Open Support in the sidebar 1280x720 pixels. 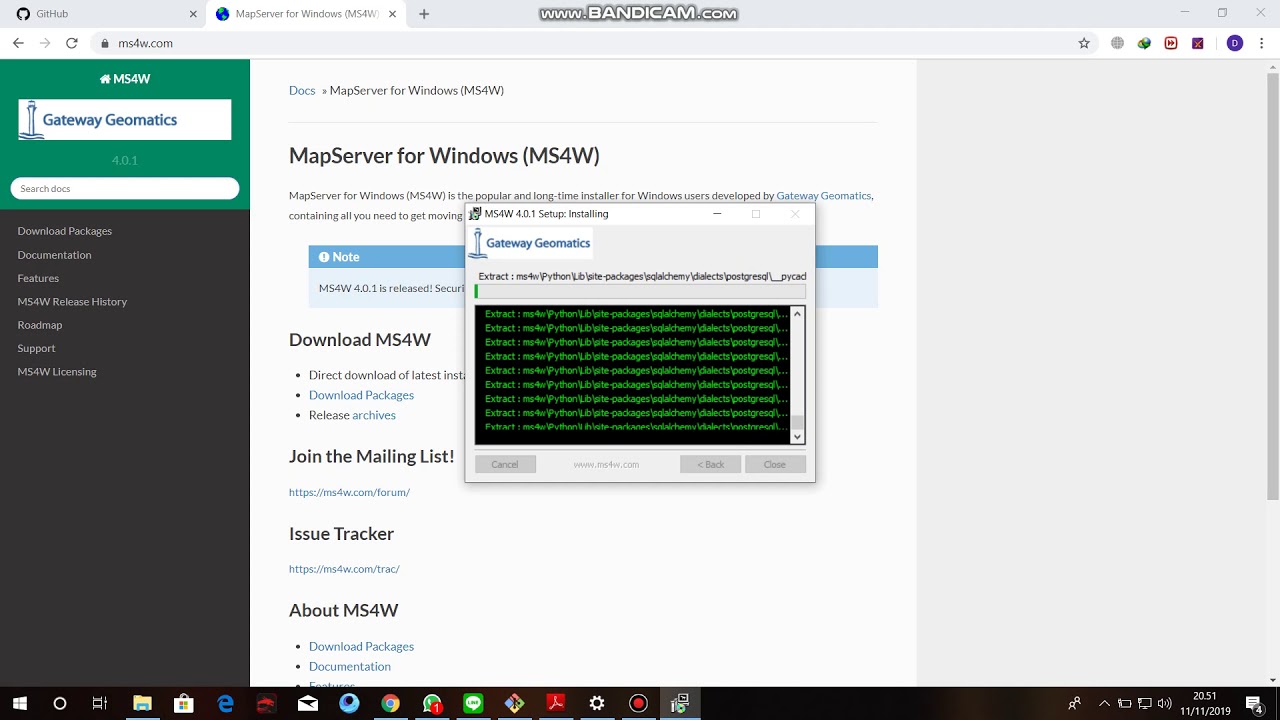(36, 348)
